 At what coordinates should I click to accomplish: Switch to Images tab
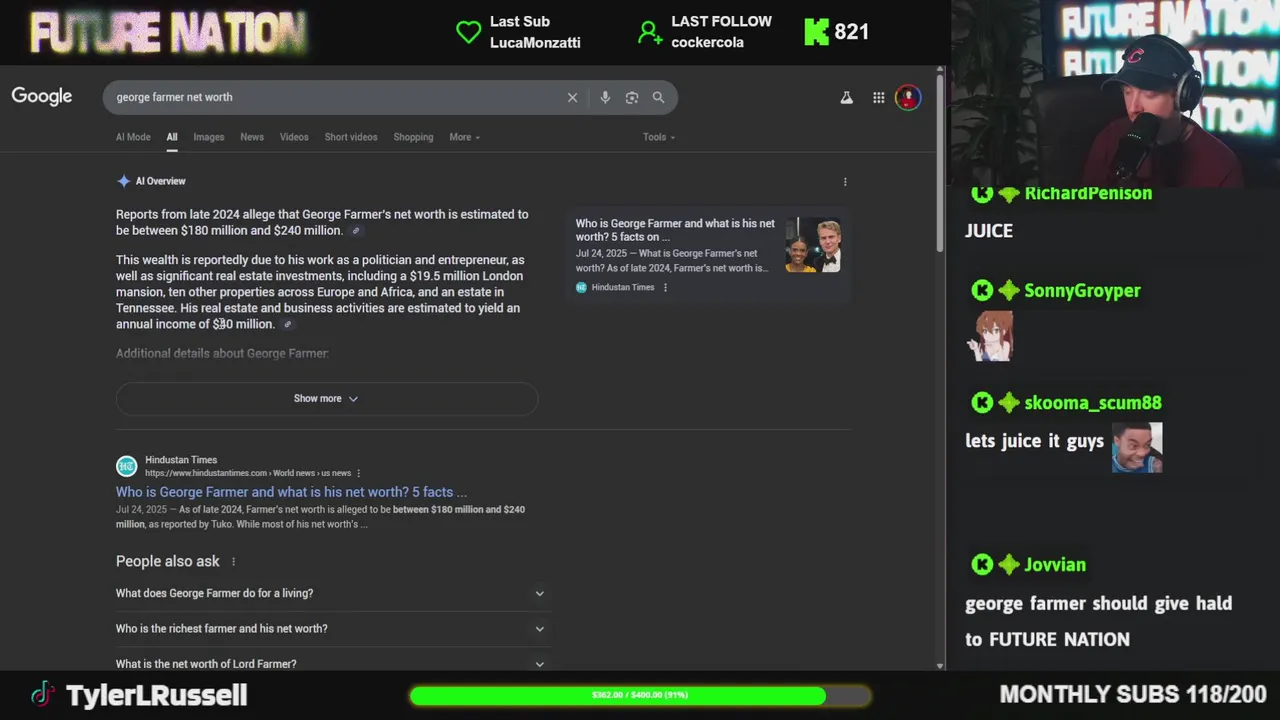pyautogui.click(x=209, y=137)
